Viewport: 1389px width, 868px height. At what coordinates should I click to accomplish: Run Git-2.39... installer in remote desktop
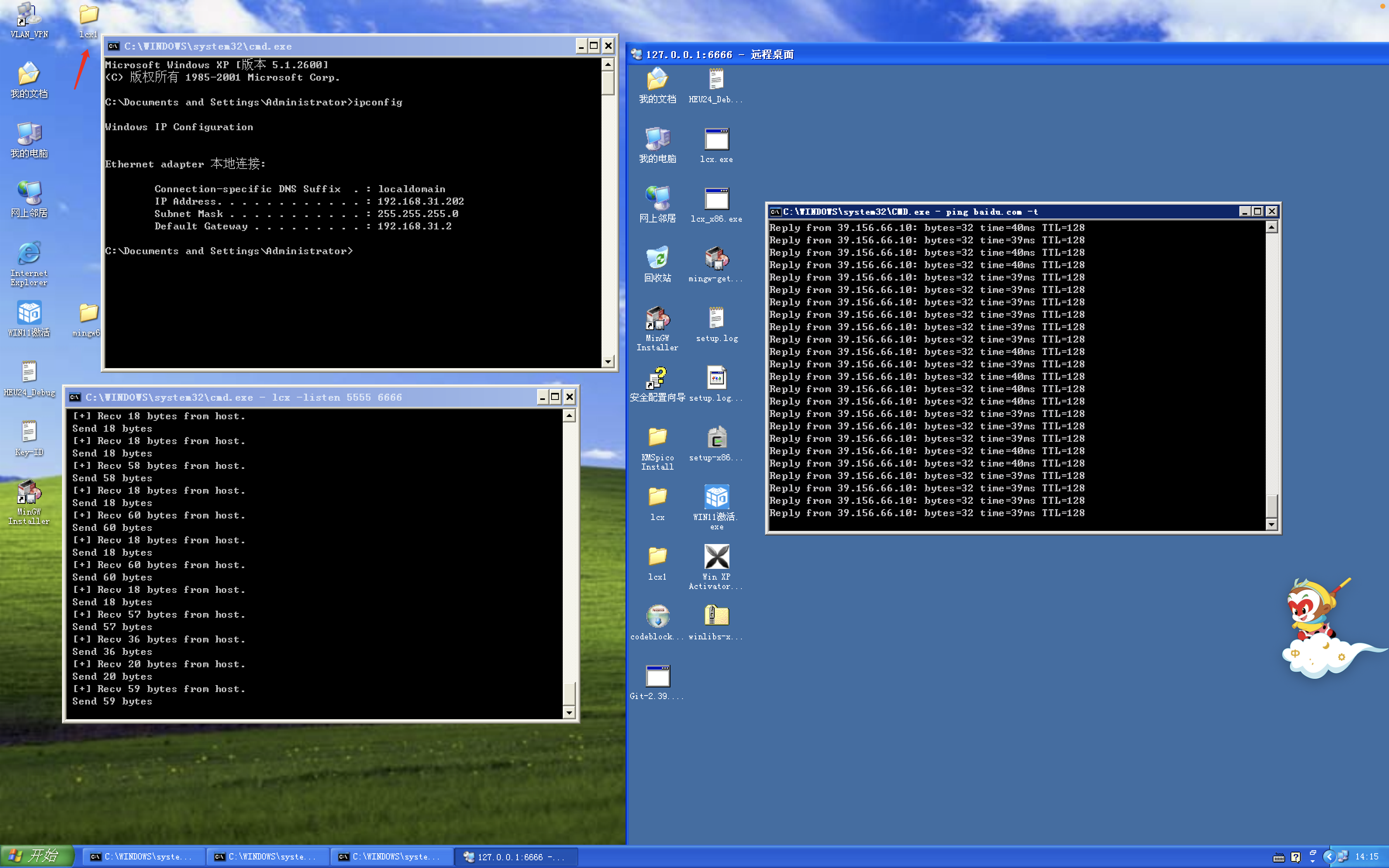point(657,682)
